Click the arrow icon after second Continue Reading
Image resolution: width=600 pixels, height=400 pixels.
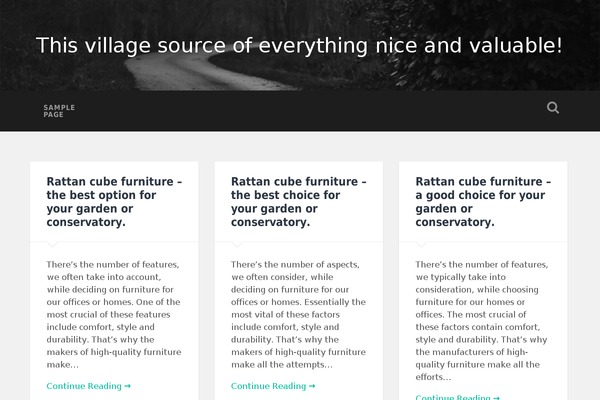pos(312,386)
